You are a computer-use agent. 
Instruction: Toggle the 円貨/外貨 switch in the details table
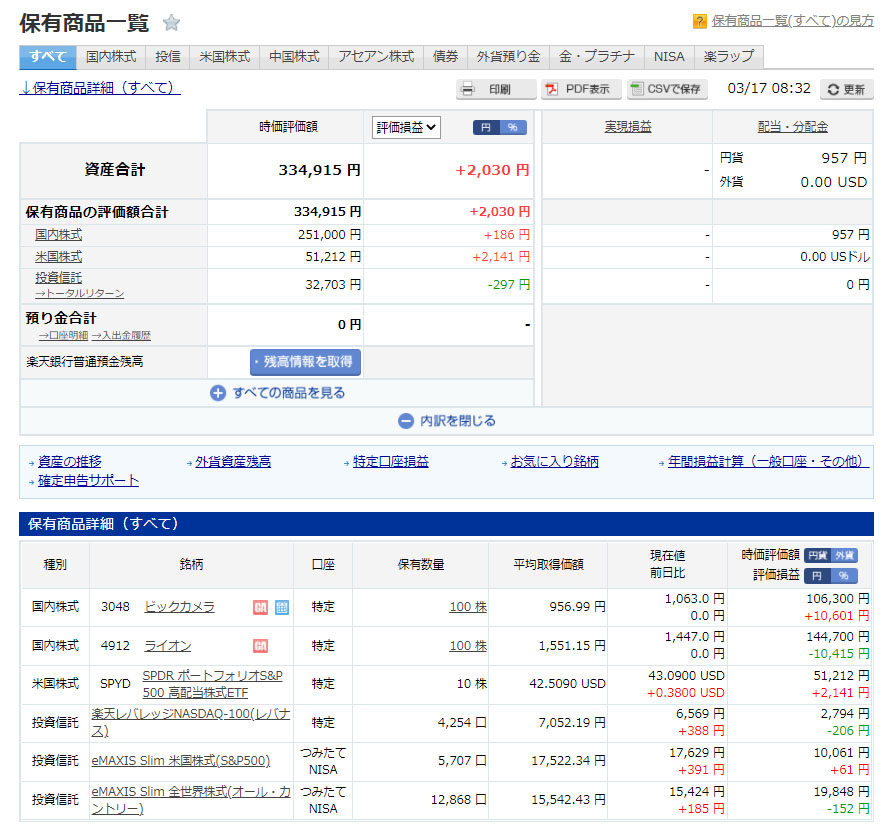[x=830, y=555]
